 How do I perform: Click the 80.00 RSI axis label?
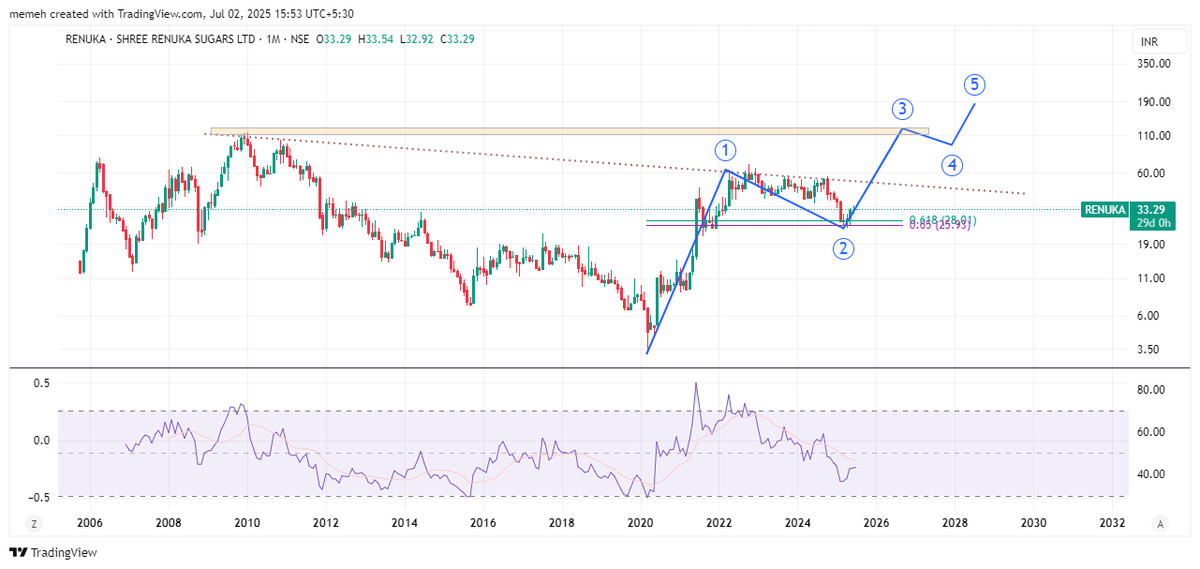(1150, 390)
